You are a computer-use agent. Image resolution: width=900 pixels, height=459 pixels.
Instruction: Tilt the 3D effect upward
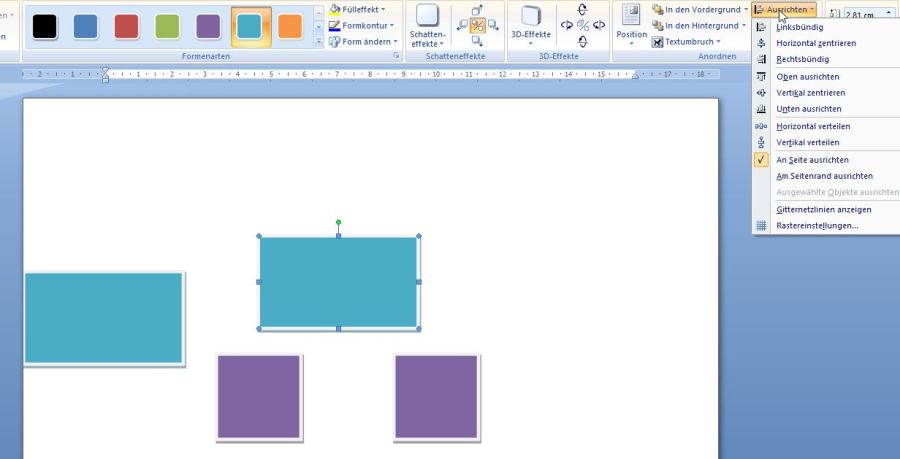click(x=583, y=9)
